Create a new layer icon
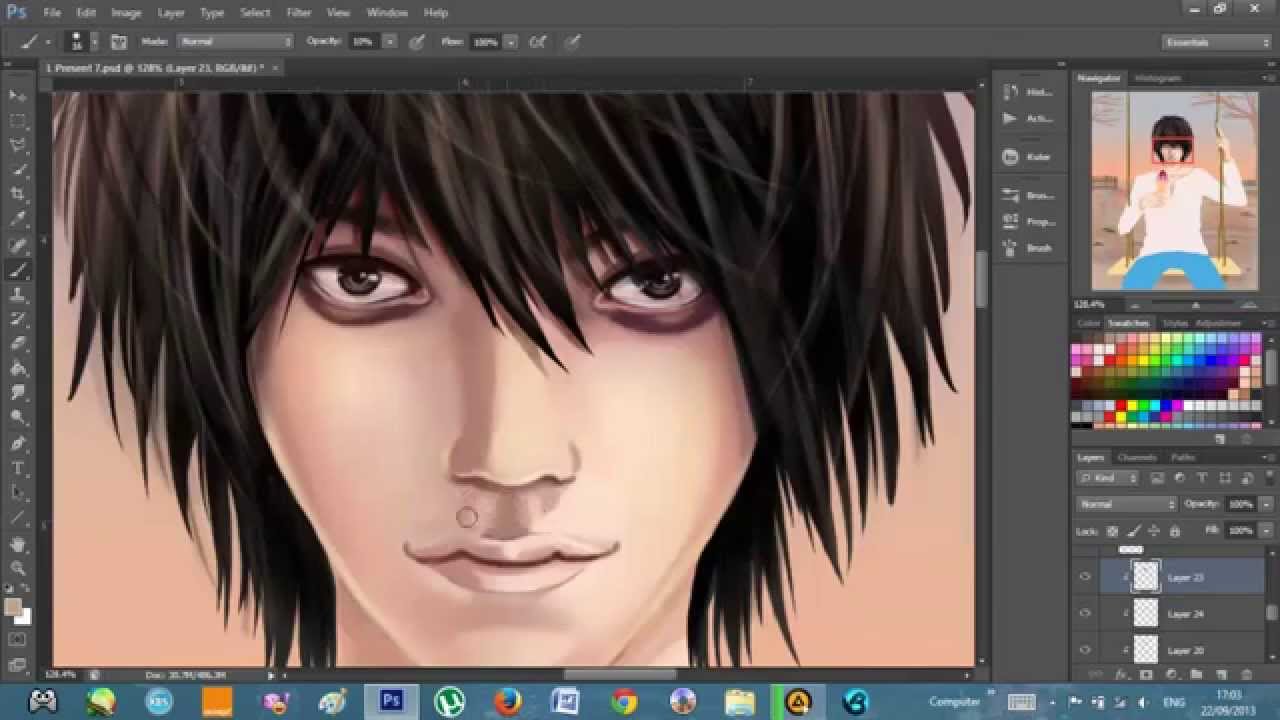Screen dimensions: 1280x720 point(1221,675)
